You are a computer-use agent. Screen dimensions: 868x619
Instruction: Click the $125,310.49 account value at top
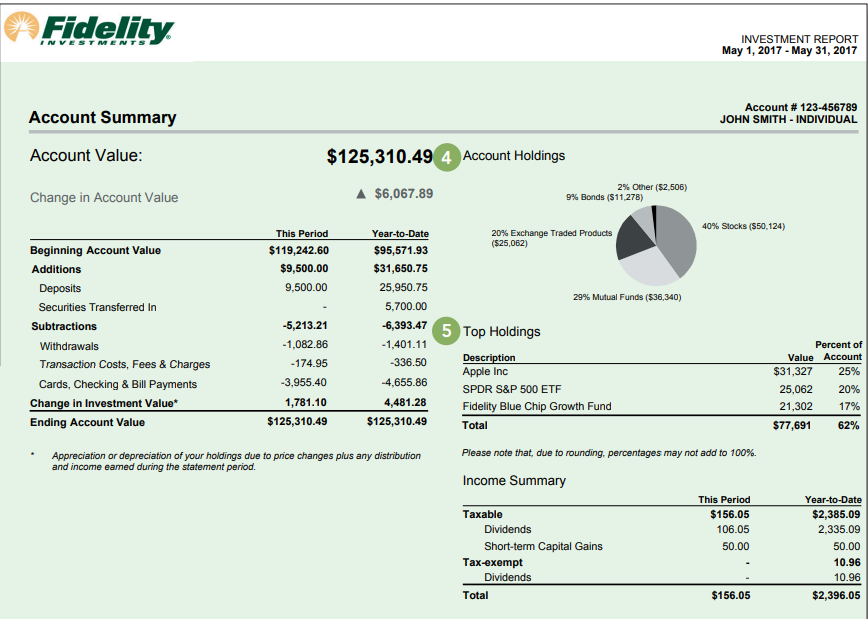tap(380, 157)
